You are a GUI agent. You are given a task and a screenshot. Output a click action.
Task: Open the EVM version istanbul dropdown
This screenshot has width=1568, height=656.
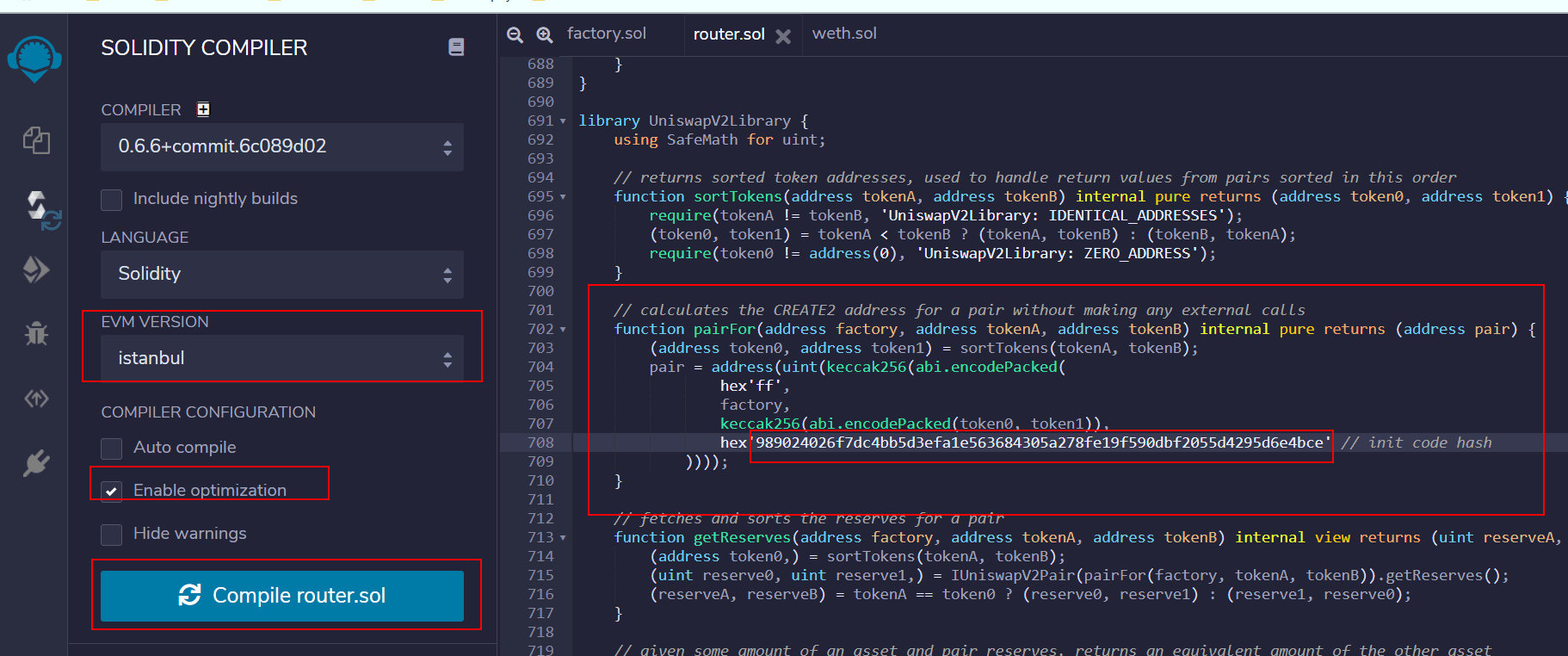point(282,359)
